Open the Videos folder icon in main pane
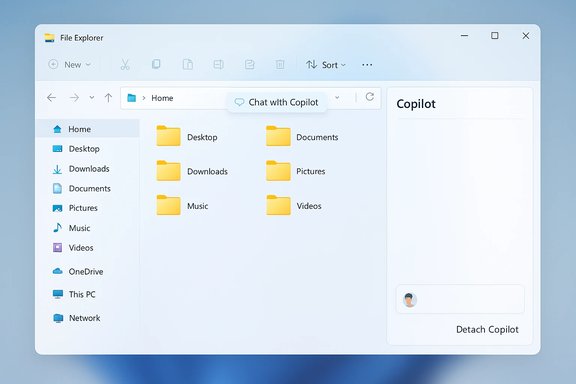576x384 pixels. tap(278, 205)
